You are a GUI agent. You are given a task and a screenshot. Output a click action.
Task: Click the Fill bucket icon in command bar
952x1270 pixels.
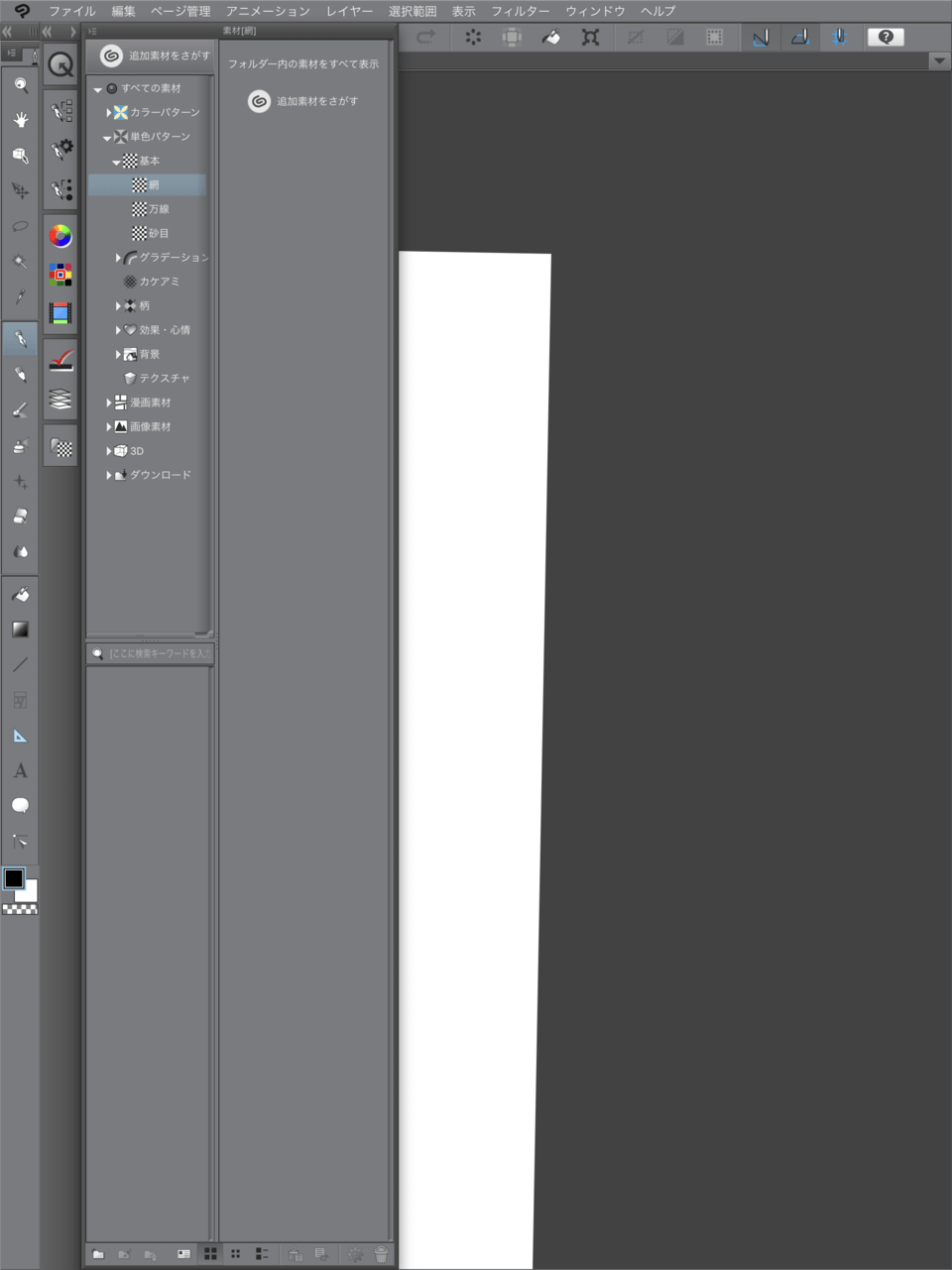pos(551,38)
